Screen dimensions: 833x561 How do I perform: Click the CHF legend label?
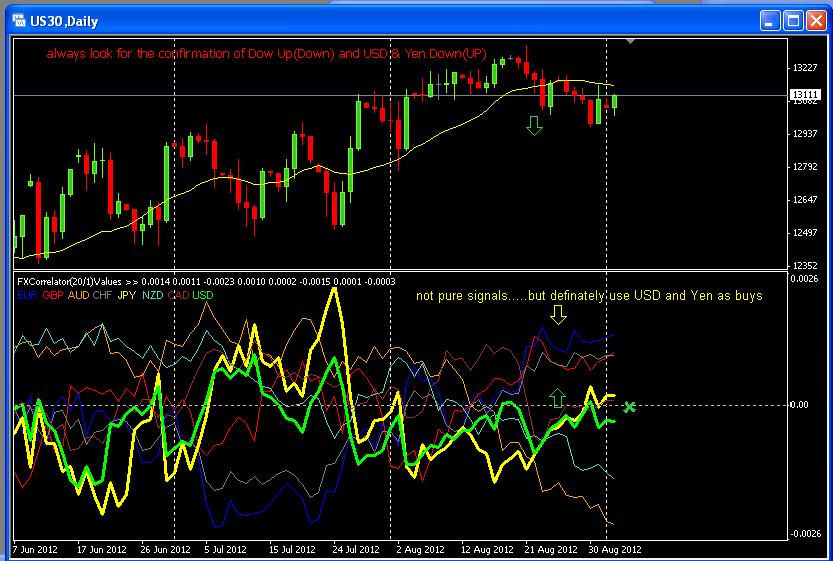(x=103, y=295)
